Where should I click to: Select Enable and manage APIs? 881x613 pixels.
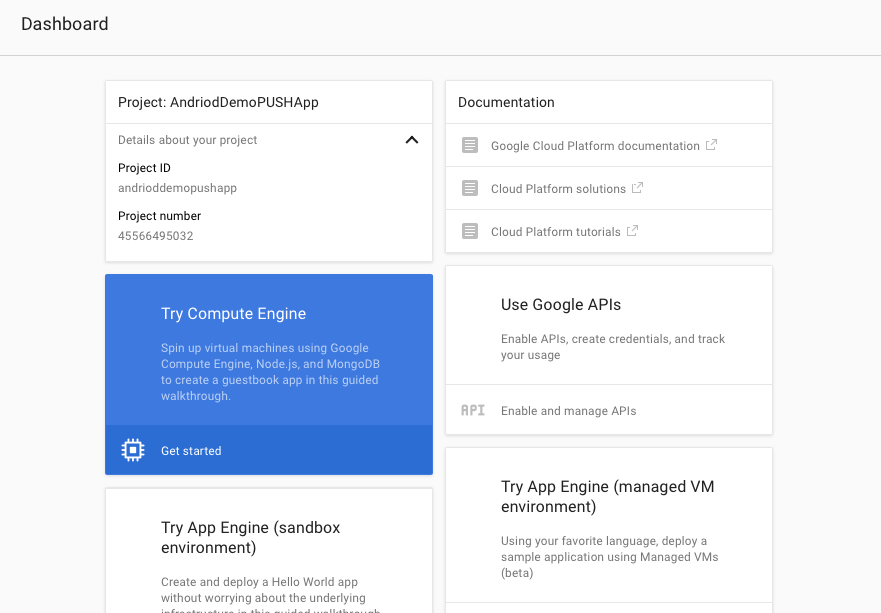[x=568, y=411]
